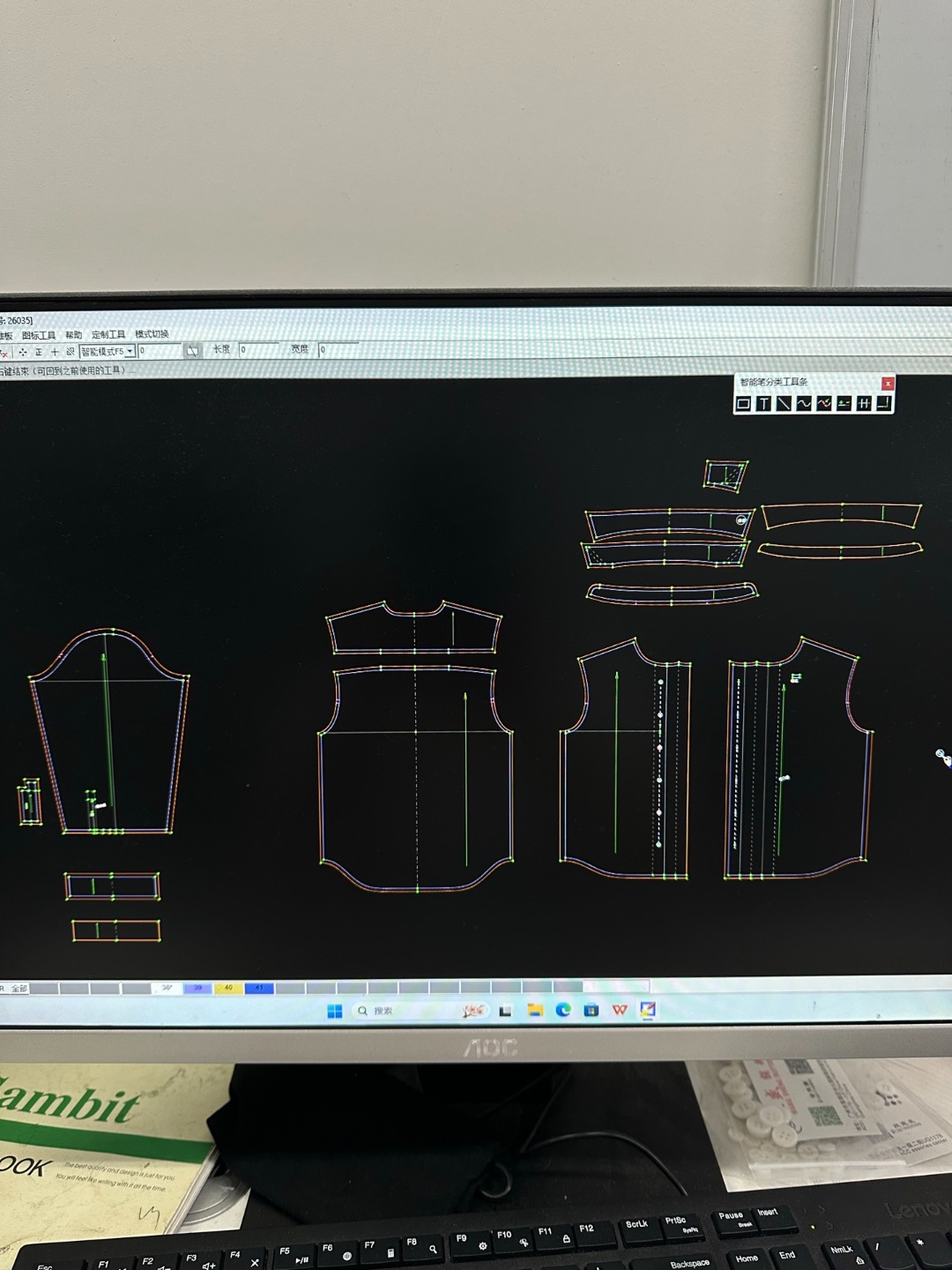
Task: Select the red curve adjust tool
Action: 824,404
